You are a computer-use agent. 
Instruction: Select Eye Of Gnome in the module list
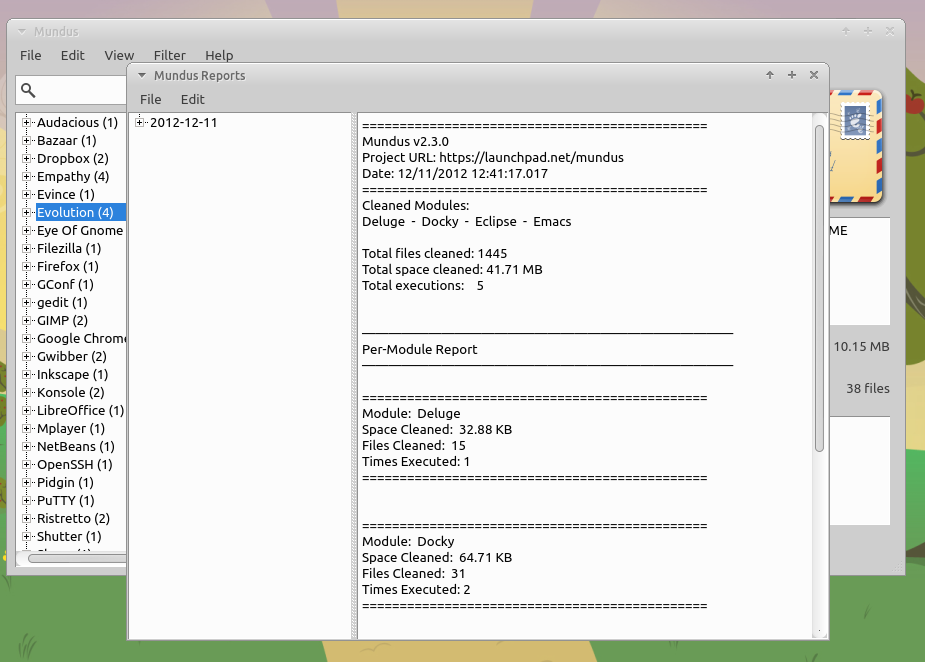pyautogui.click(x=80, y=230)
